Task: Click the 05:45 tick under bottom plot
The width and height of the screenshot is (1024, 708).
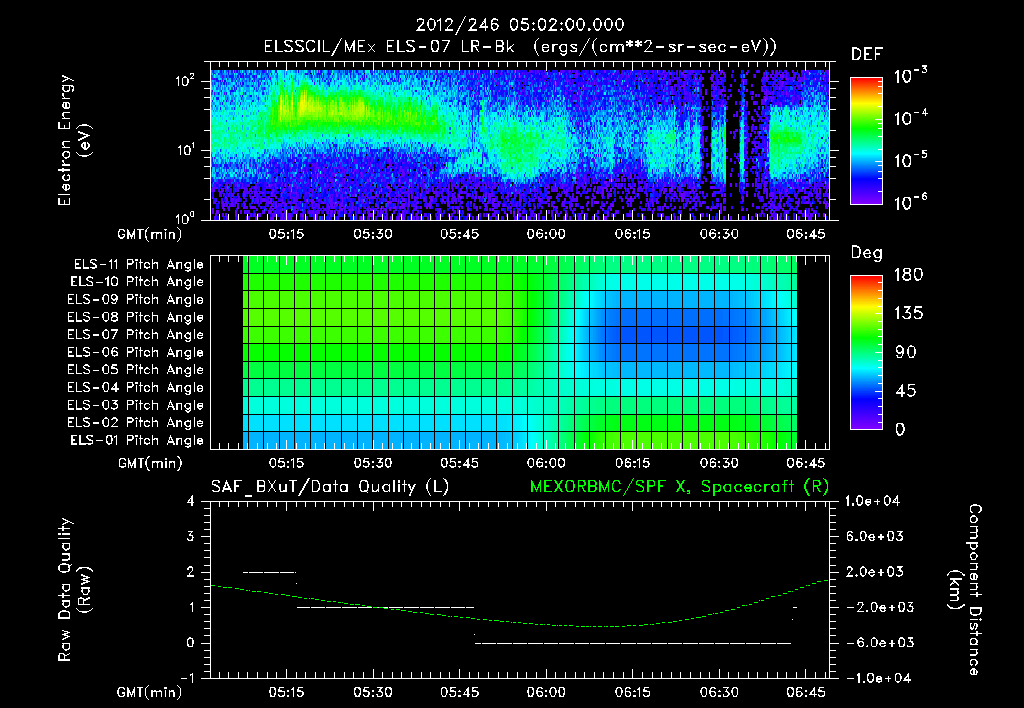Action: (x=459, y=692)
